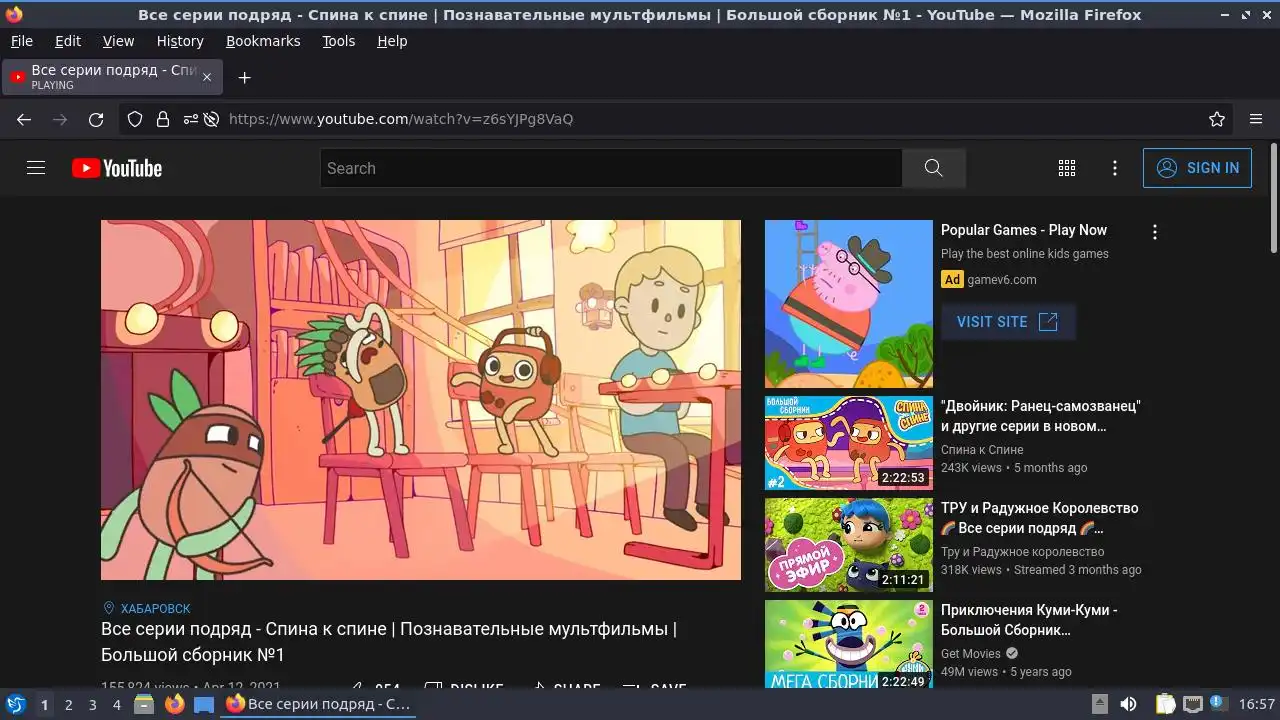Open the clipboard manager tray icon

click(1166, 704)
